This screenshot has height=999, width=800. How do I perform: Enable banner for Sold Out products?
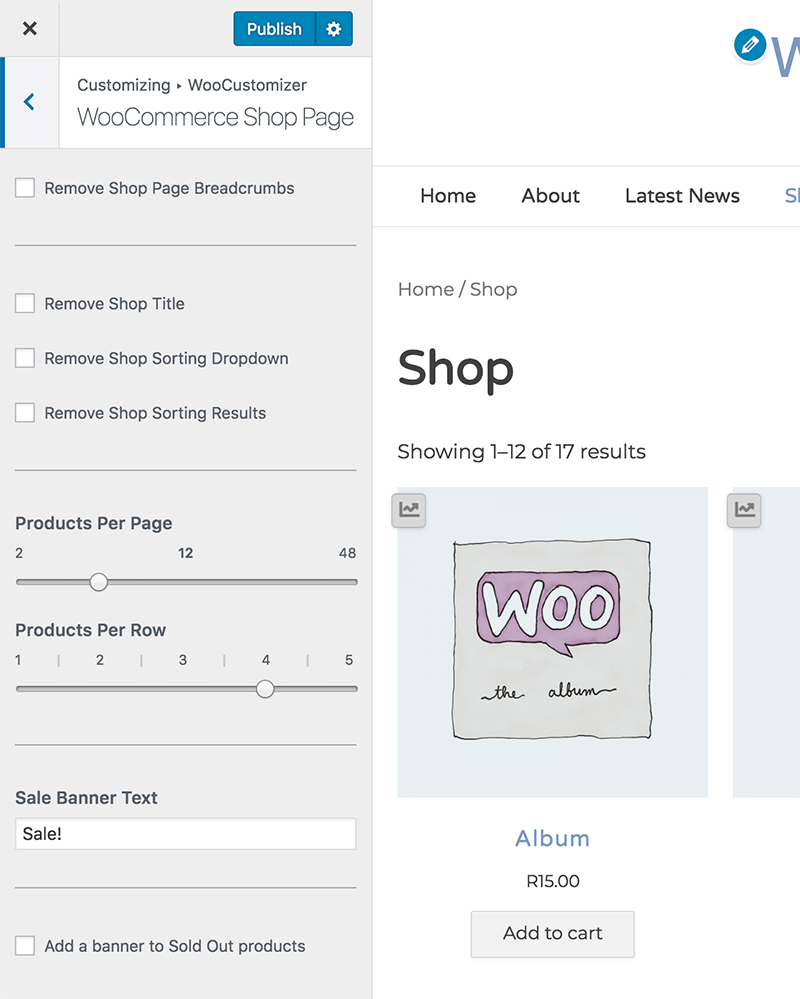point(25,946)
